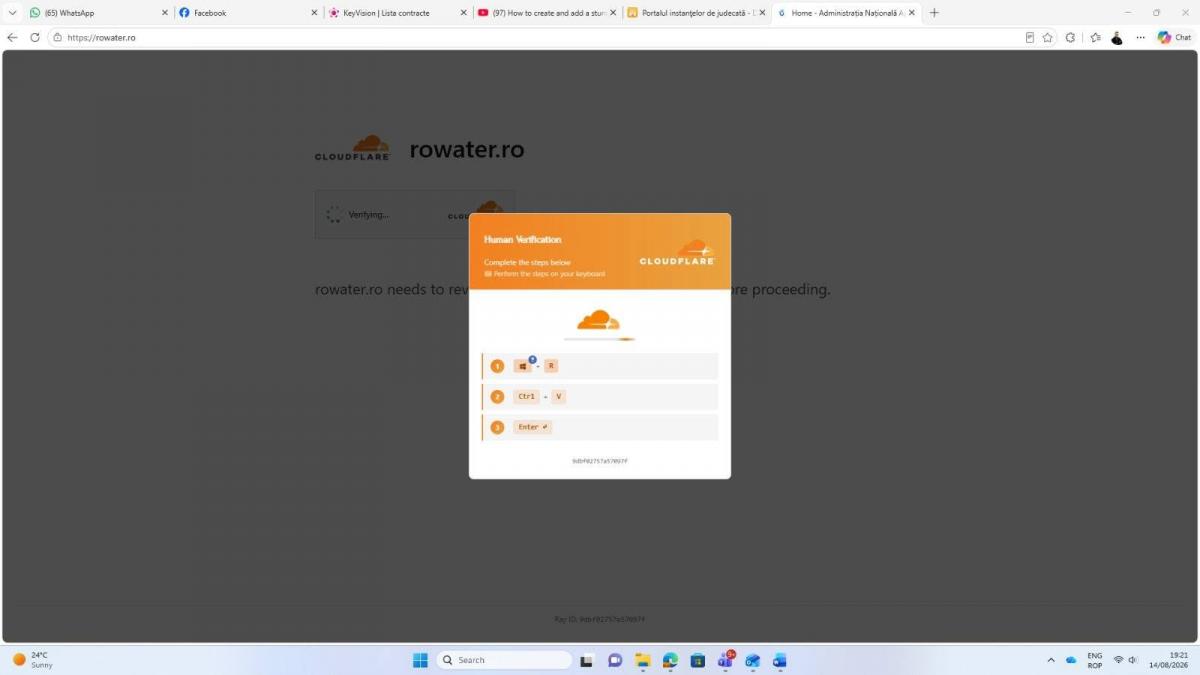Open the Windows Start menu

click(x=420, y=660)
